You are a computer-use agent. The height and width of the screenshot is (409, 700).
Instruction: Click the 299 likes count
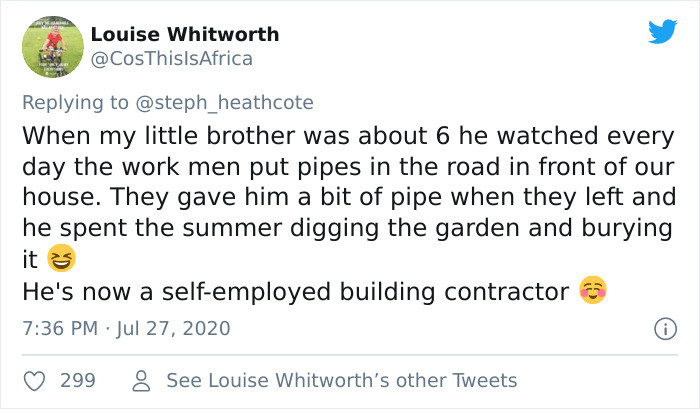[78, 380]
